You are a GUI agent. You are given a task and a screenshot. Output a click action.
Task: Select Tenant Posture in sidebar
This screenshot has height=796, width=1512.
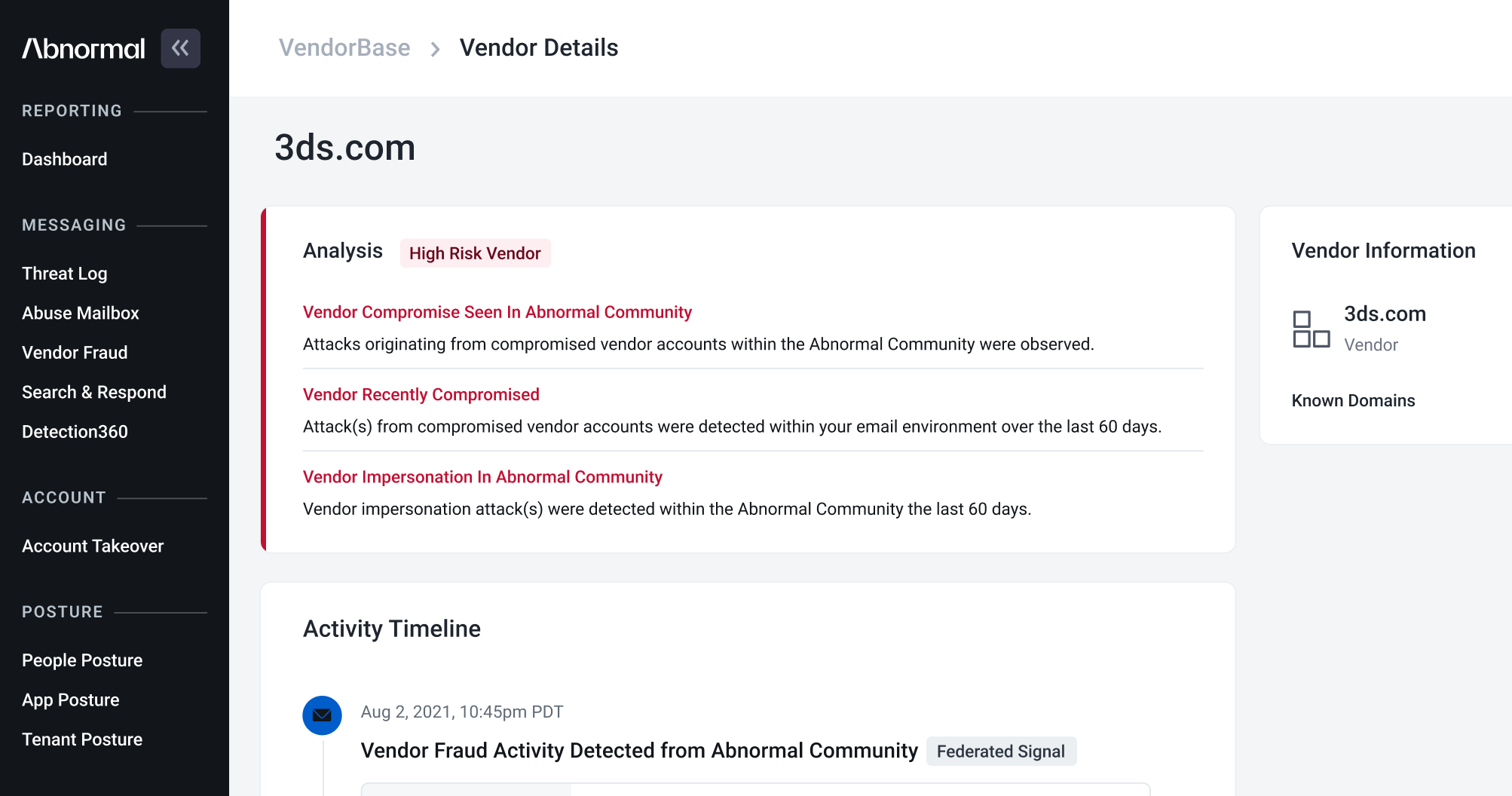(82, 739)
